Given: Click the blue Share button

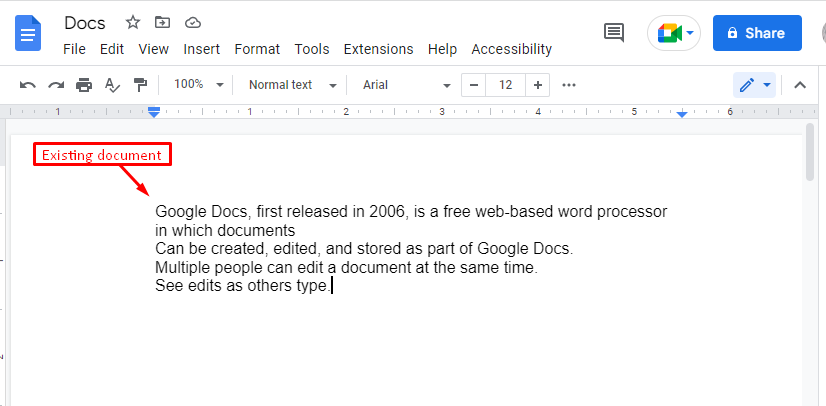Looking at the screenshot, I should (x=757, y=33).
